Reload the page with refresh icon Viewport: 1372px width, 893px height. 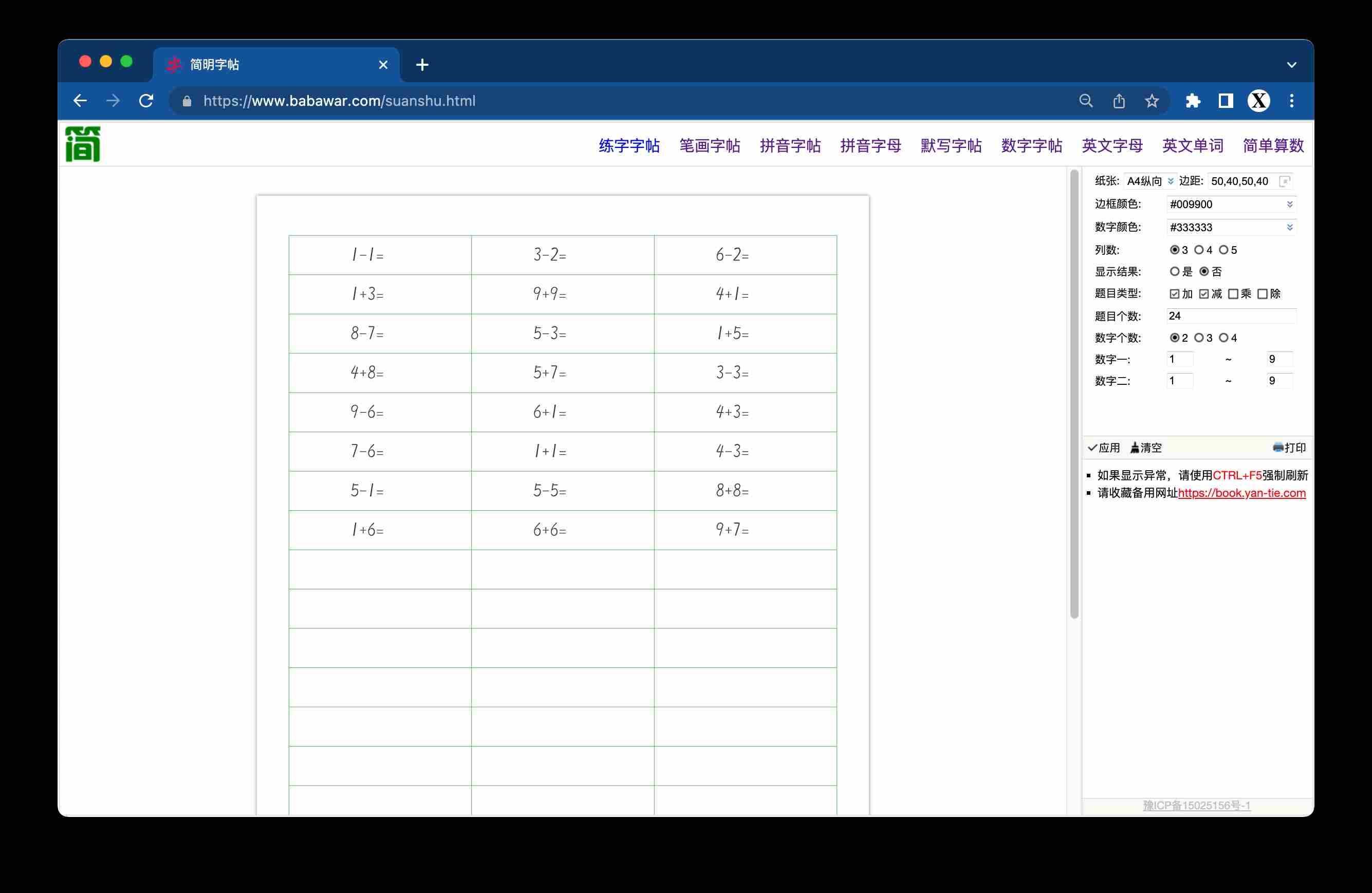[146, 101]
